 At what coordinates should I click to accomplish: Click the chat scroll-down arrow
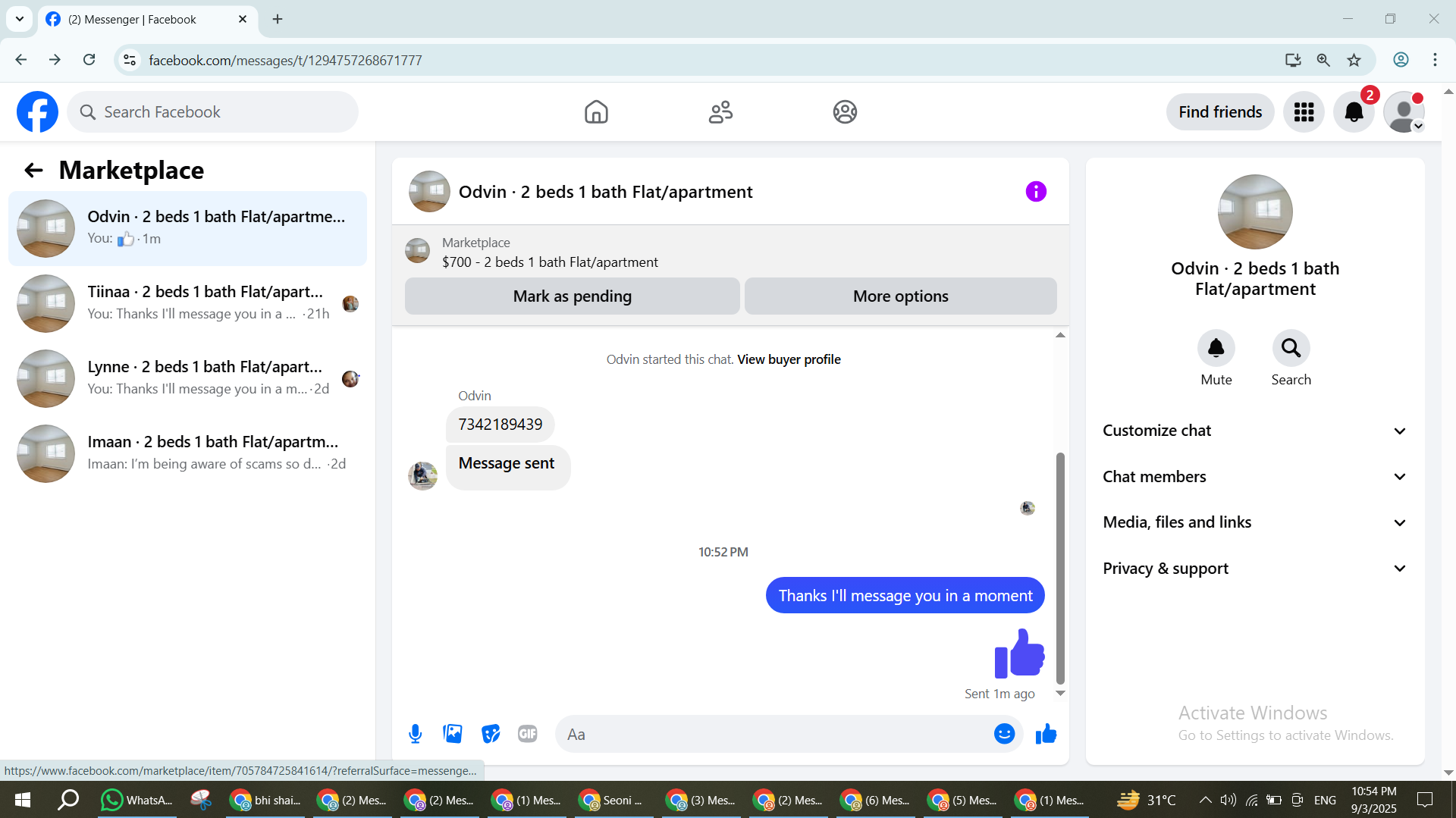(1060, 693)
